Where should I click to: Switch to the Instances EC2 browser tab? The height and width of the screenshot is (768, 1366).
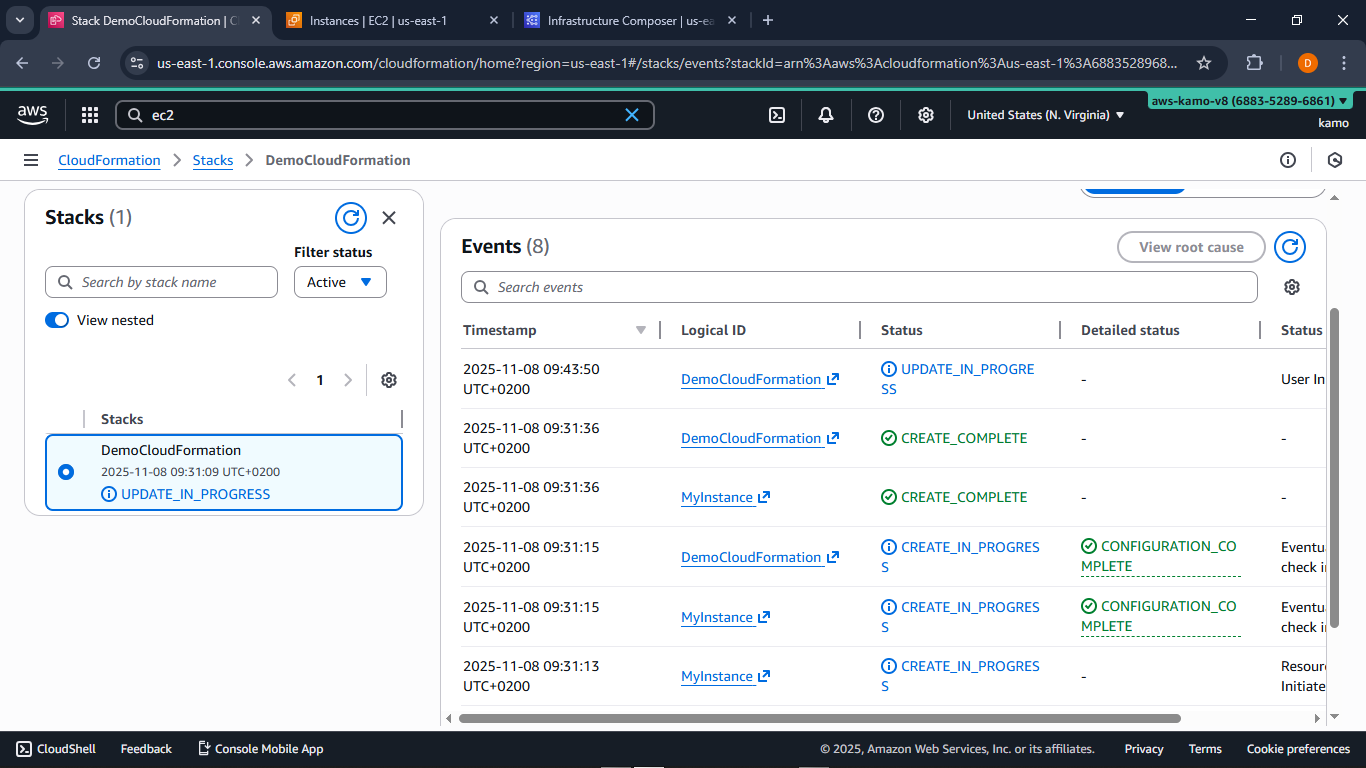point(380,20)
